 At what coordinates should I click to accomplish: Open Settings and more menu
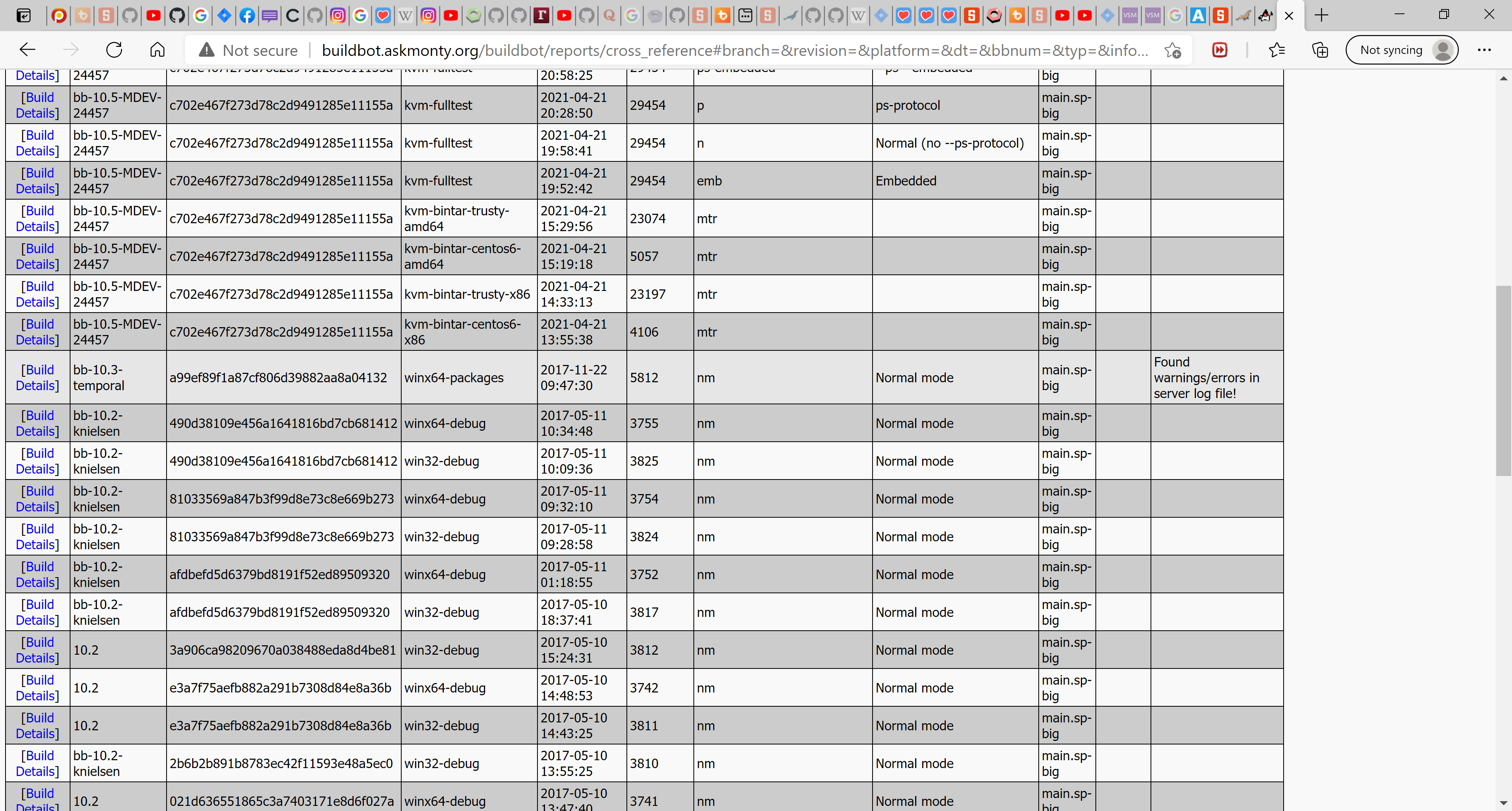click(1484, 50)
